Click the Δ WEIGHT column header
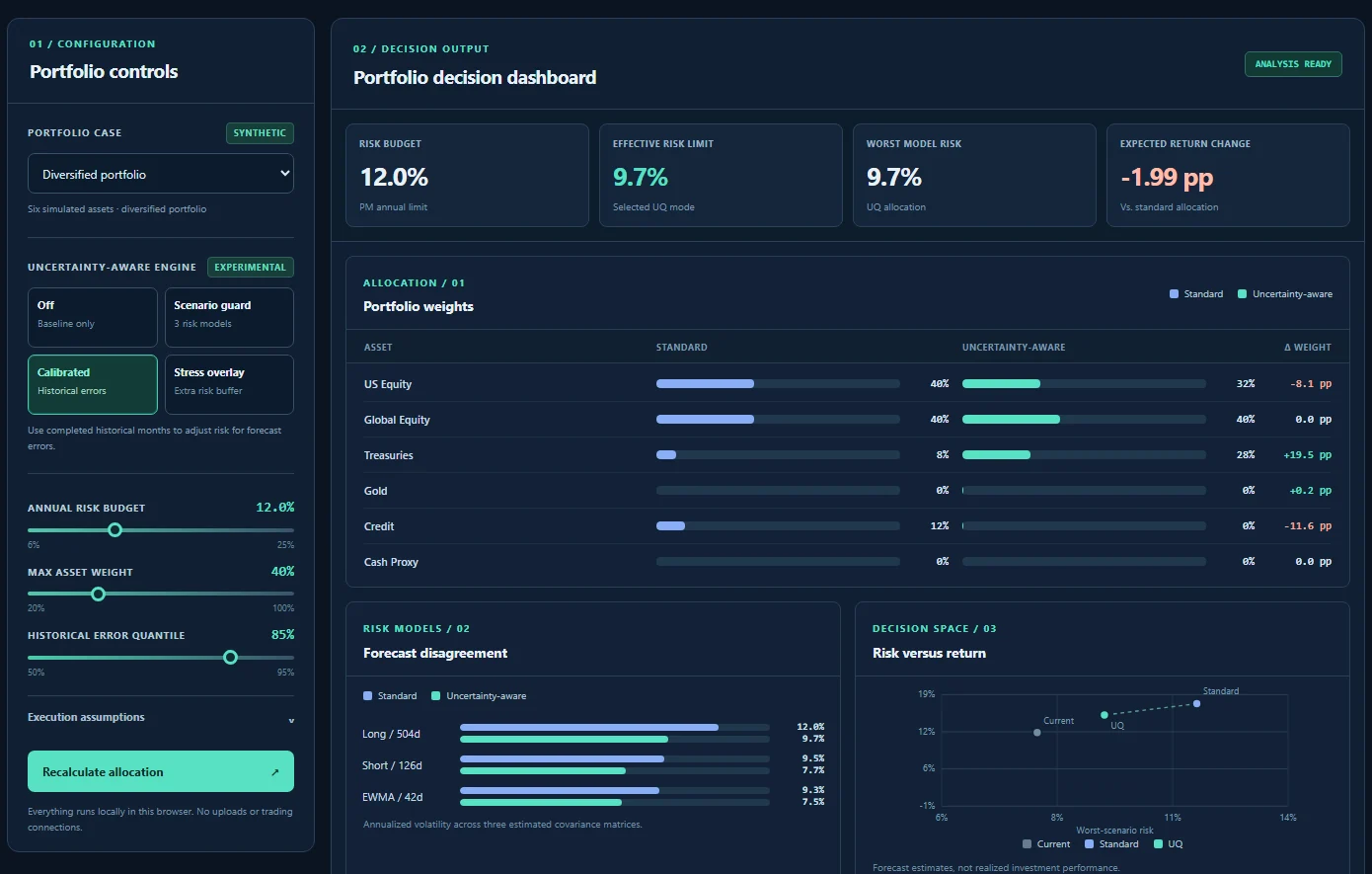The height and width of the screenshot is (874, 1372). coord(1307,348)
